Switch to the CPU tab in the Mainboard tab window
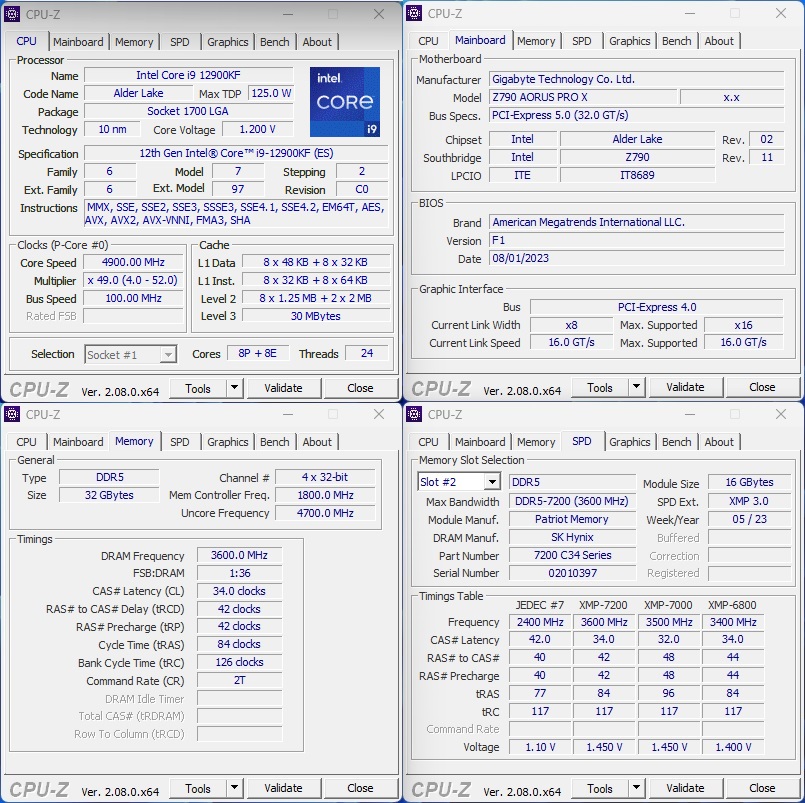Image resolution: width=805 pixels, height=803 pixels. (428, 41)
